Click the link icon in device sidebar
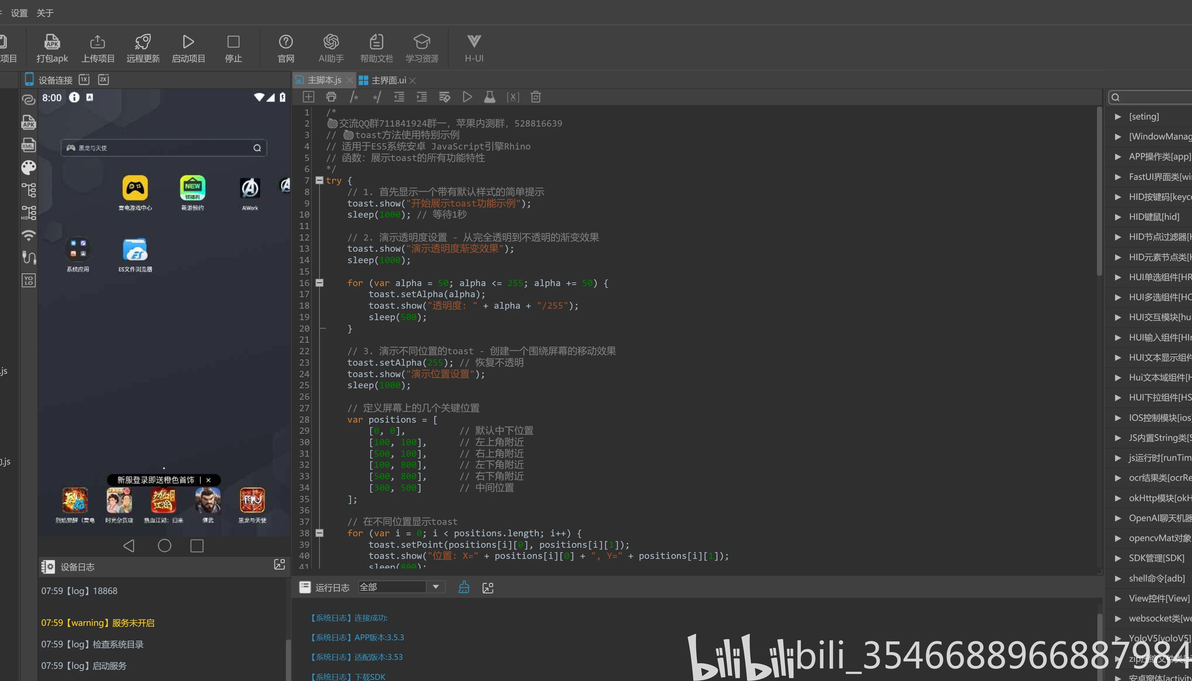 tap(29, 99)
